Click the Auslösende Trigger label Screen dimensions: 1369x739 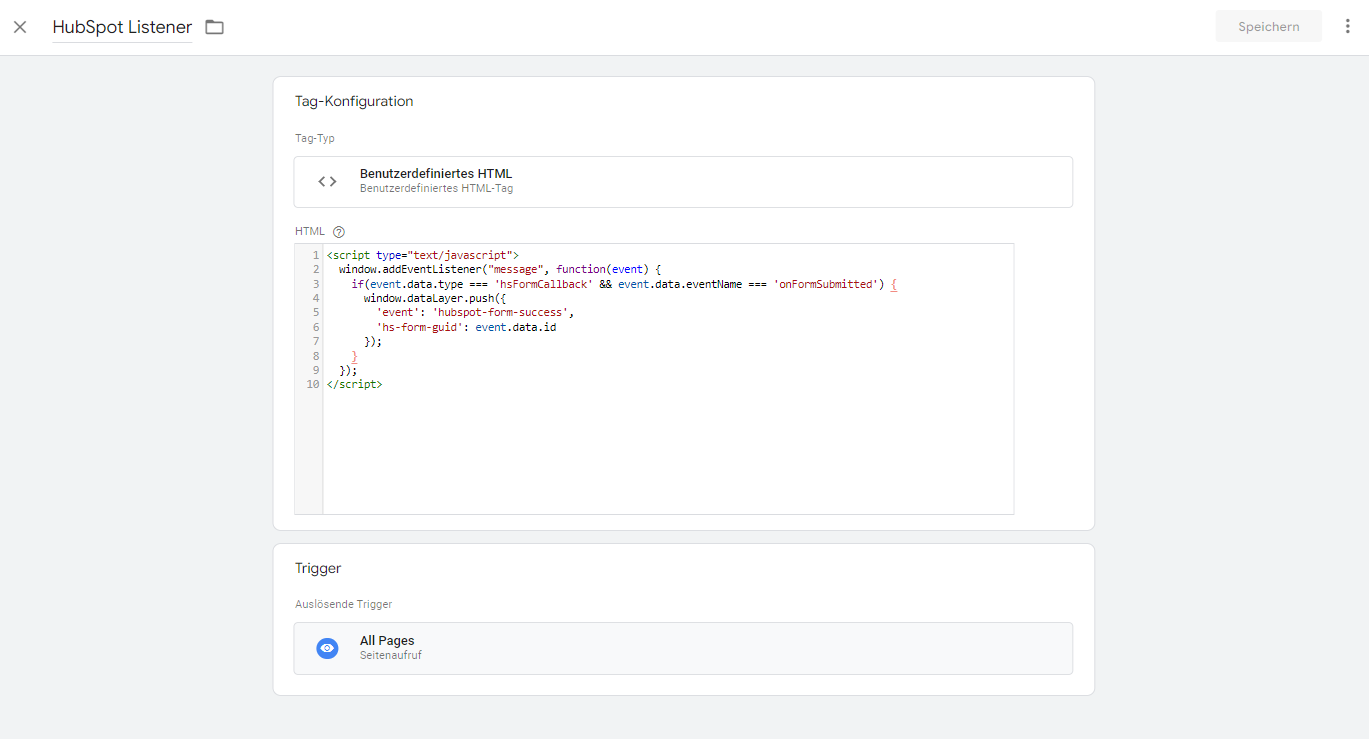coord(343,604)
